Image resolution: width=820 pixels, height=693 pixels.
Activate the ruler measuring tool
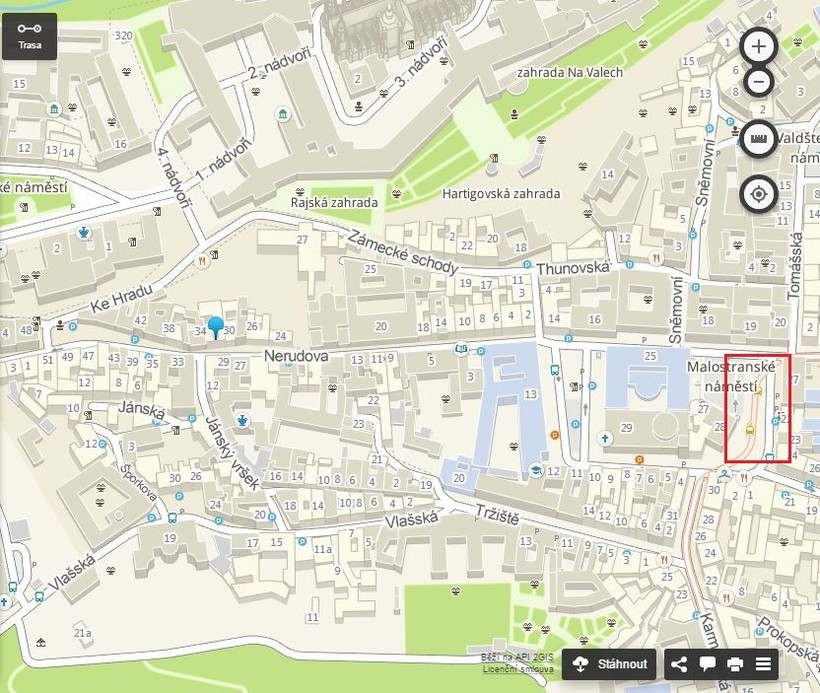click(758, 139)
